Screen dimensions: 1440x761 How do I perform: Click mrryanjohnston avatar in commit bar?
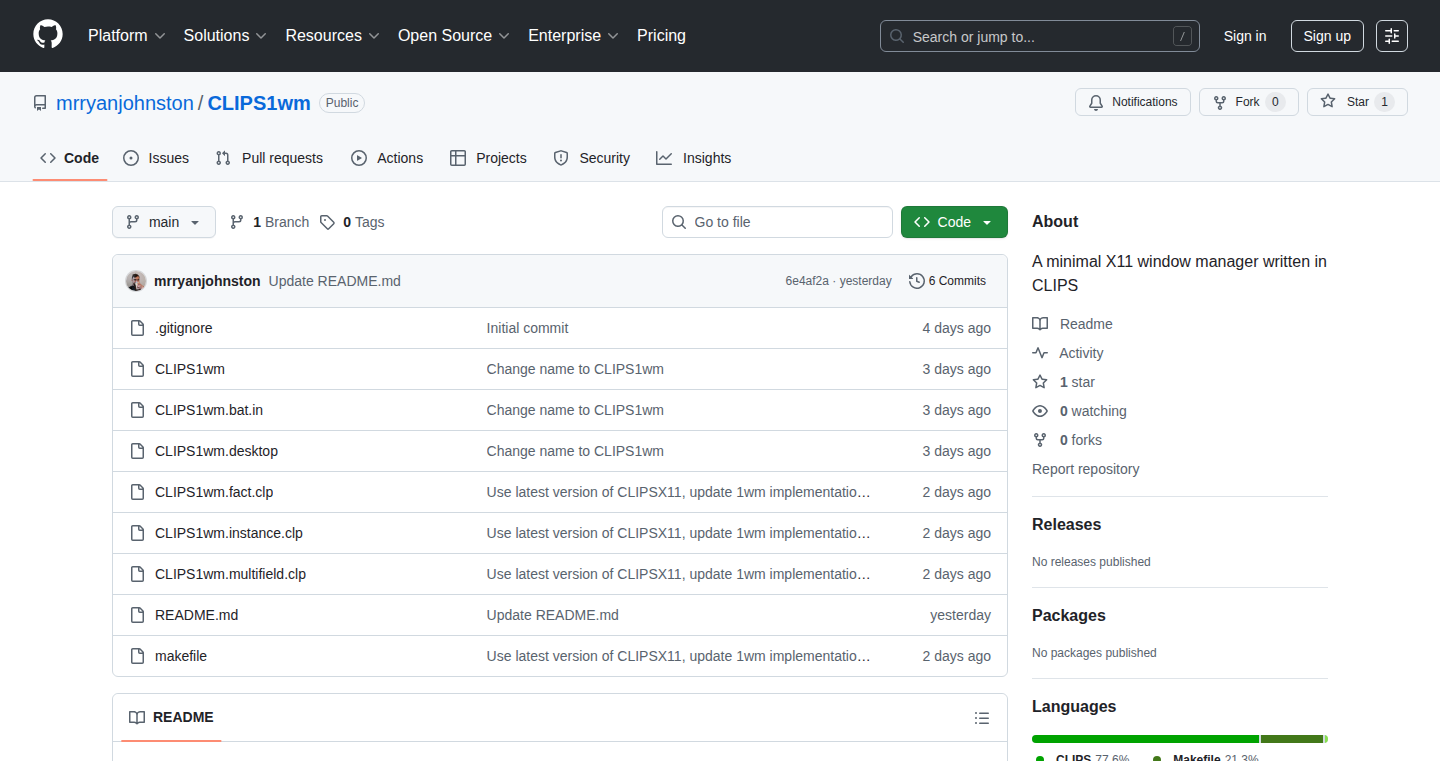coord(136,281)
